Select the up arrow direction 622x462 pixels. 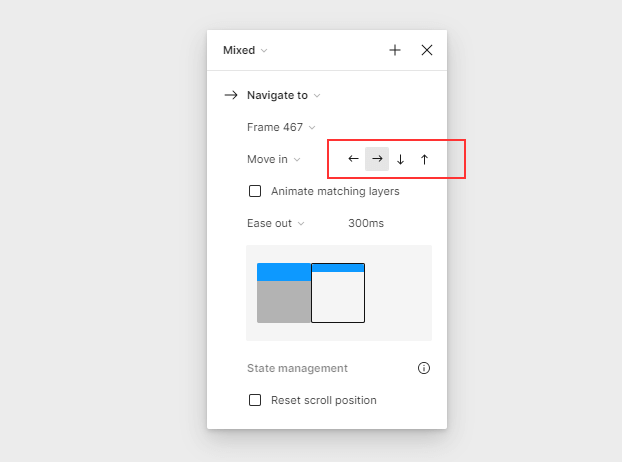[x=424, y=159]
